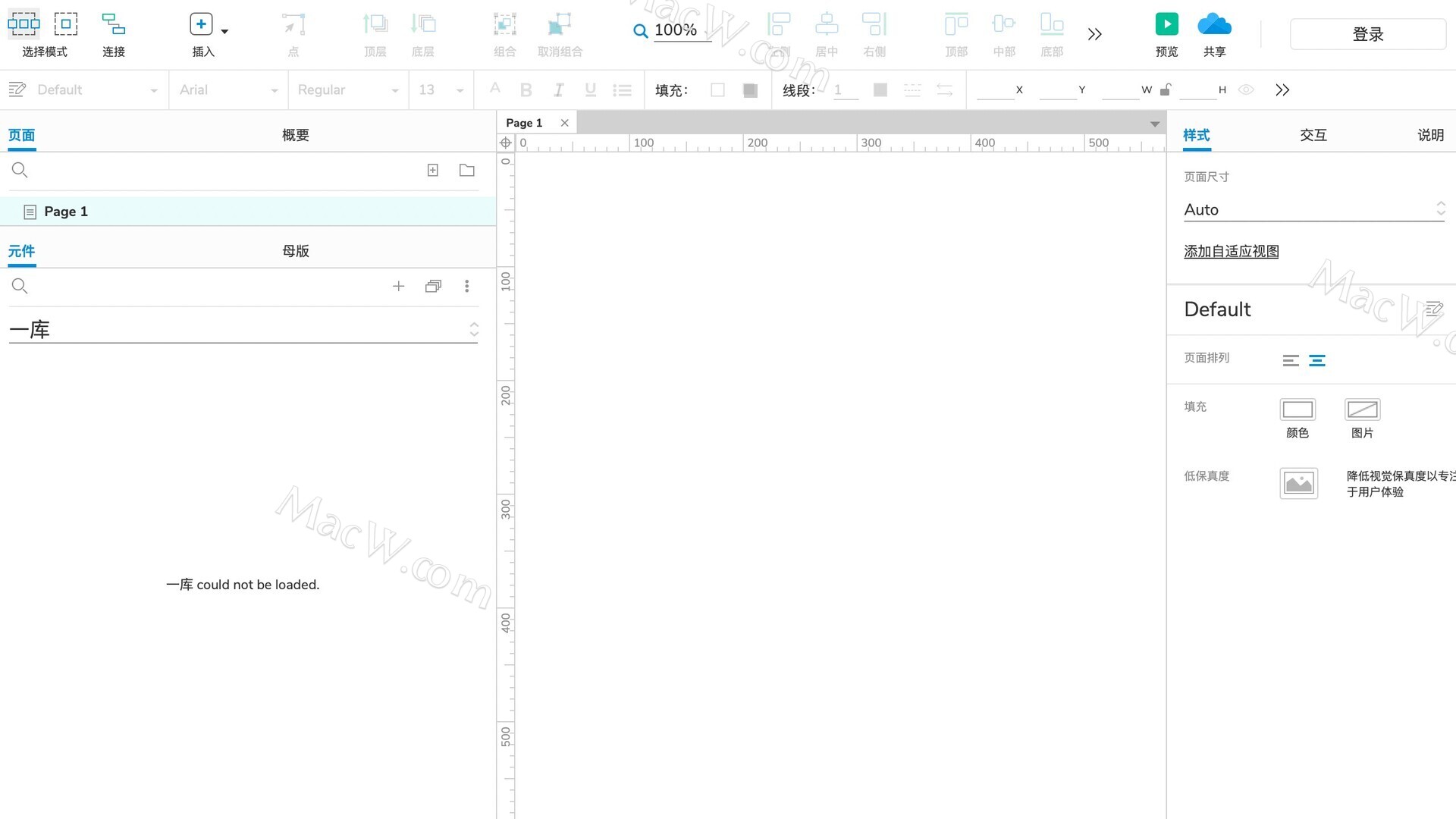Viewport: 1456px width, 819px height.
Task: Click the 组合 group icon
Action: [x=505, y=24]
